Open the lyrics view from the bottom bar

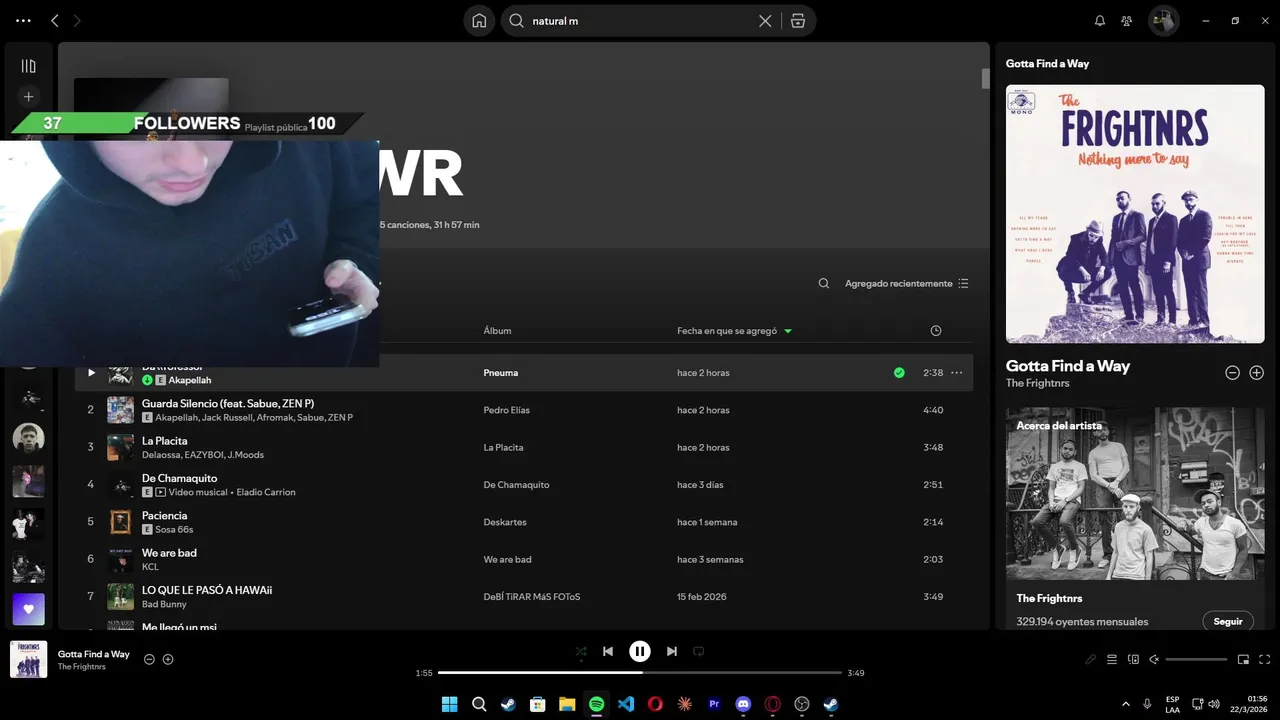tap(1091, 659)
